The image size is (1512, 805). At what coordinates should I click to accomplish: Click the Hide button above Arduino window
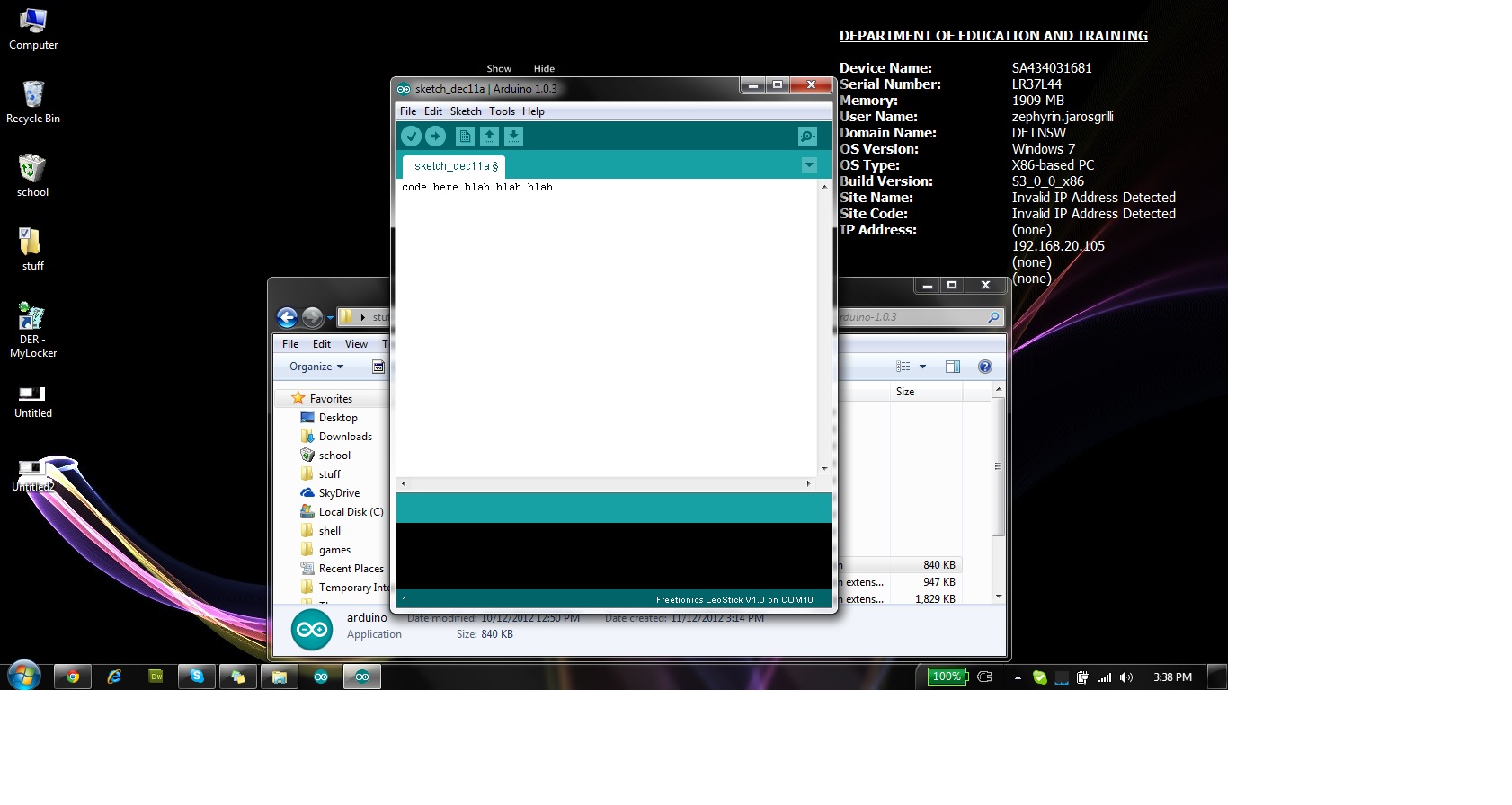pos(544,68)
